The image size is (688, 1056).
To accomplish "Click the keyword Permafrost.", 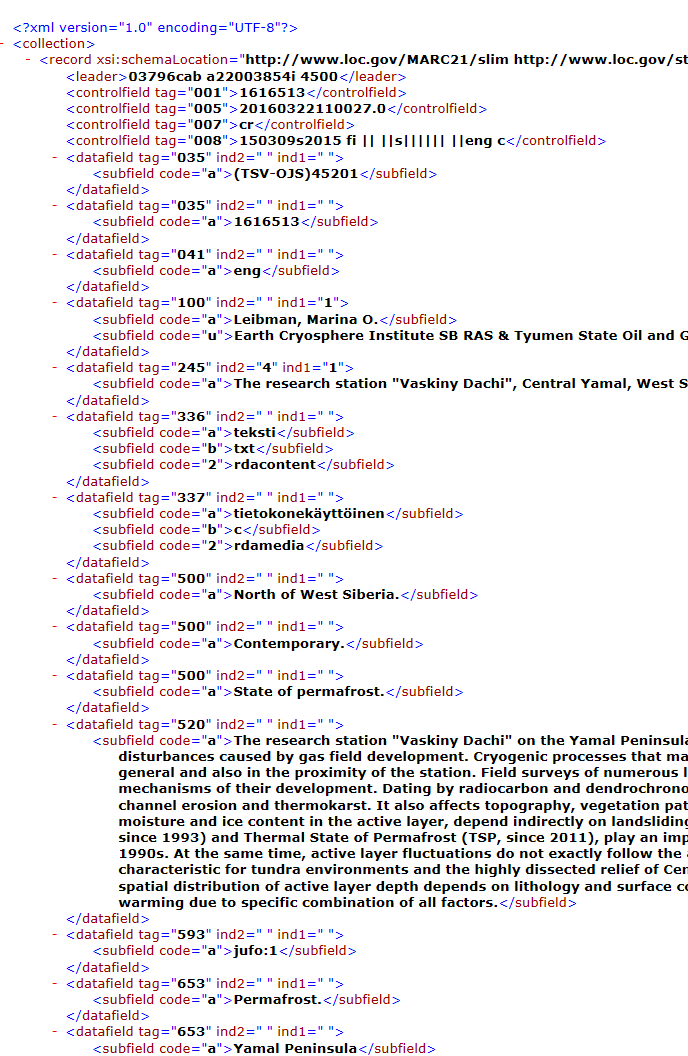I will point(278,1000).
